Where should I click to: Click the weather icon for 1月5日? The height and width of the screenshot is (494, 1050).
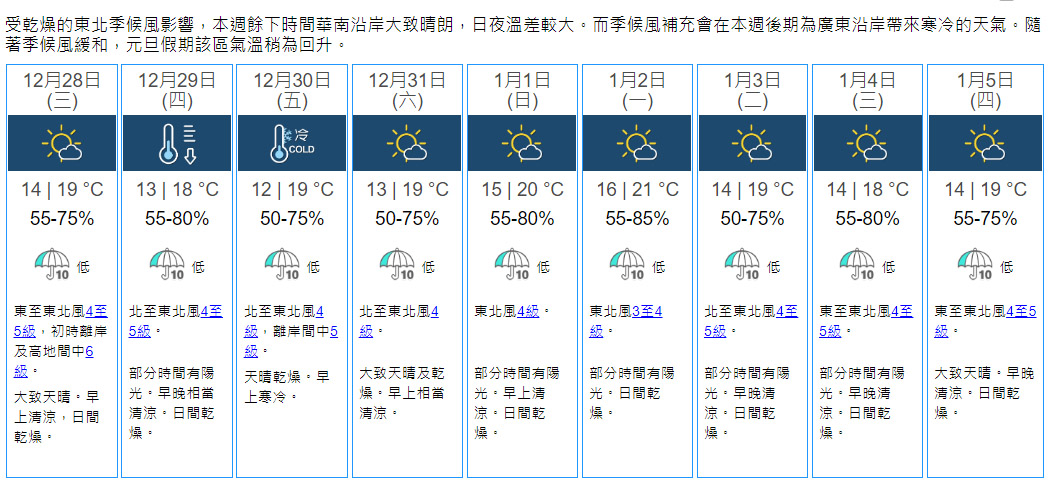[983, 144]
